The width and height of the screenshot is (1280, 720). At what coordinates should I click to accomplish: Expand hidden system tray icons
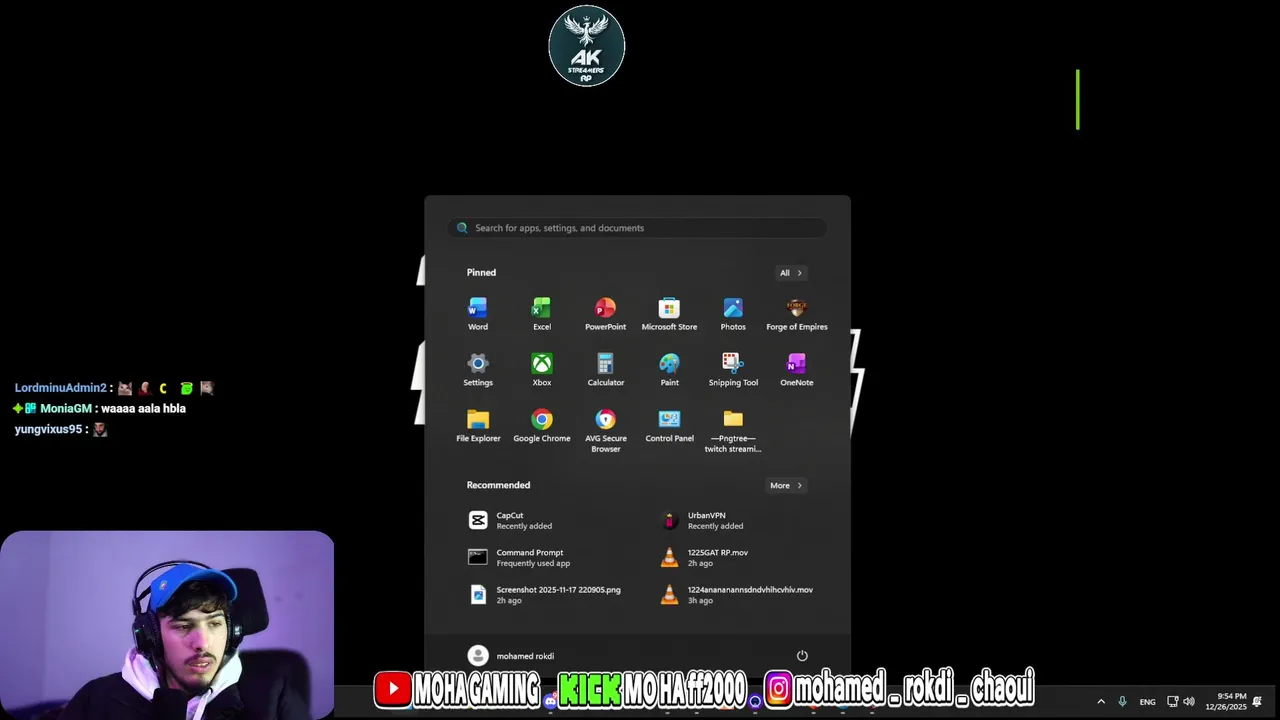point(1101,702)
